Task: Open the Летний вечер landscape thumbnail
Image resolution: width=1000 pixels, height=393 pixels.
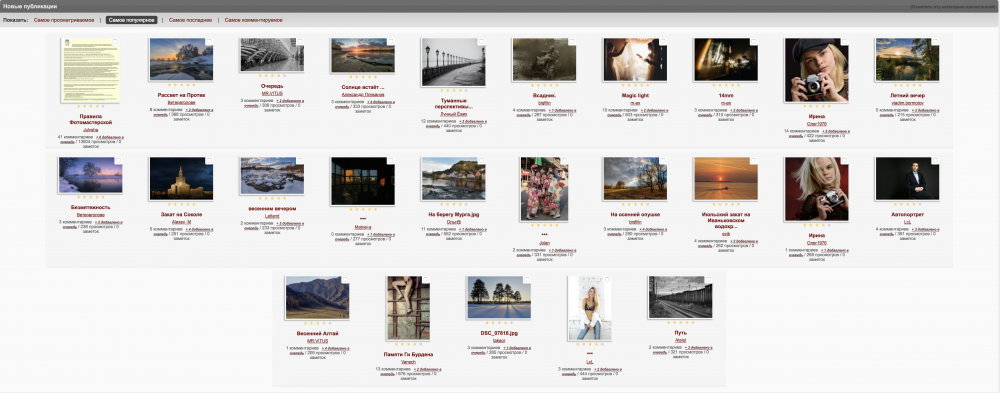Action: pos(908,59)
